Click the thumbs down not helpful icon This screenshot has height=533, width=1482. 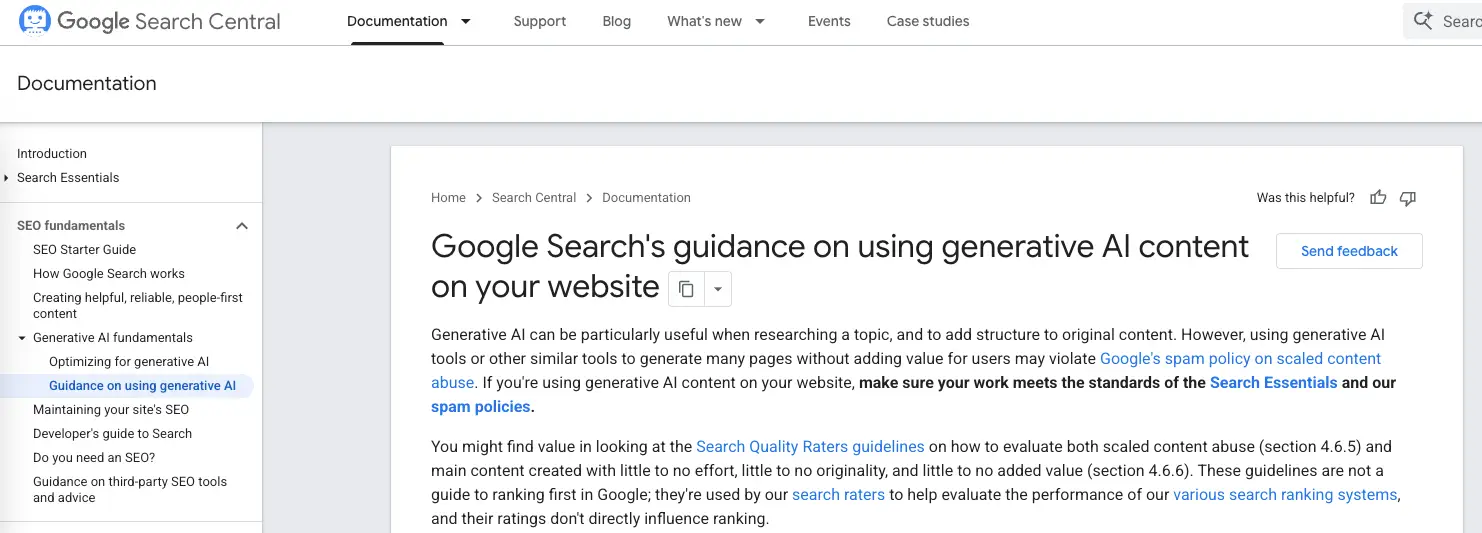[1408, 198]
